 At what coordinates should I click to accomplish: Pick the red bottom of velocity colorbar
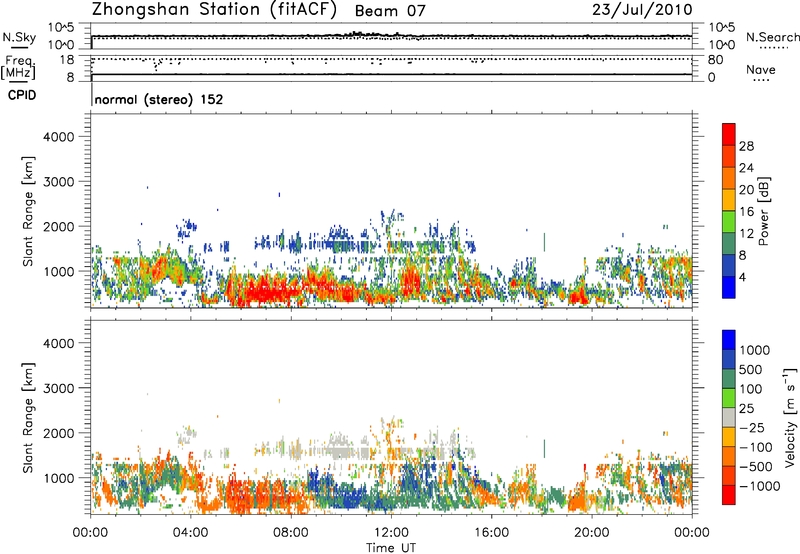(729, 495)
